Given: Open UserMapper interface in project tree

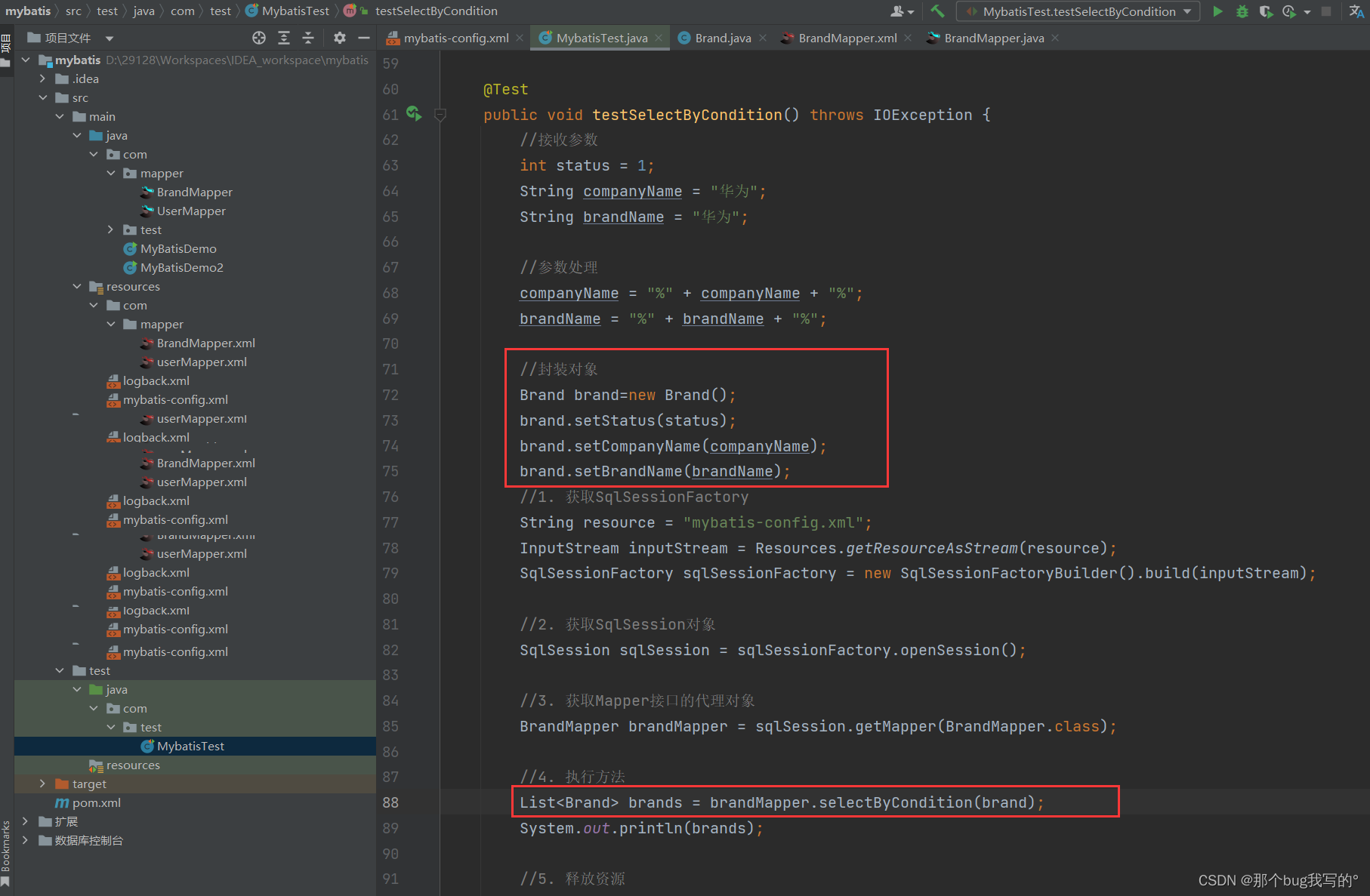Looking at the screenshot, I should [191, 211].
